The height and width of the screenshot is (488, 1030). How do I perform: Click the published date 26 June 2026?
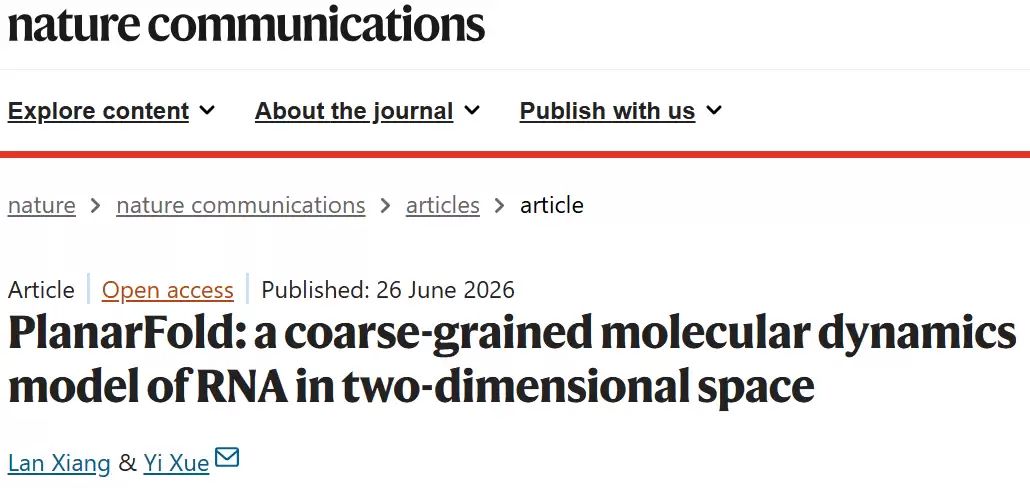click(x=445, y=290)
